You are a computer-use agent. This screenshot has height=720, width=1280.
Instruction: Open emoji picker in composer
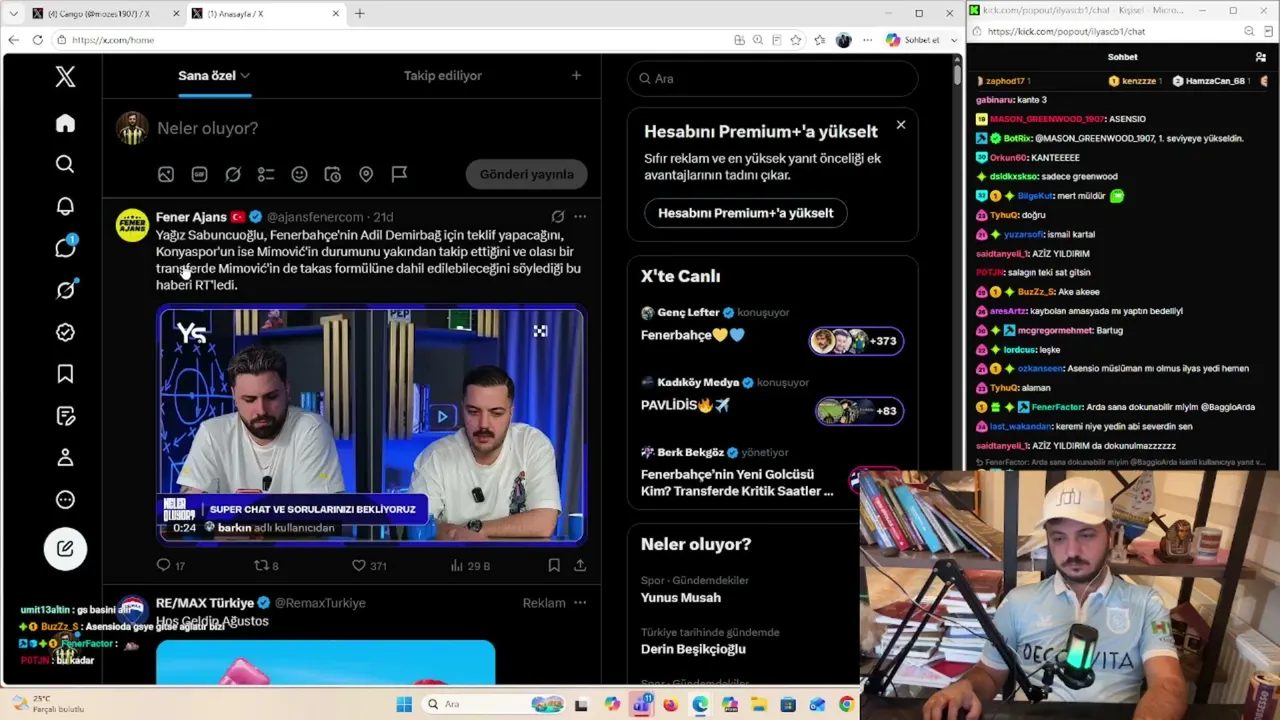point(299,174)
